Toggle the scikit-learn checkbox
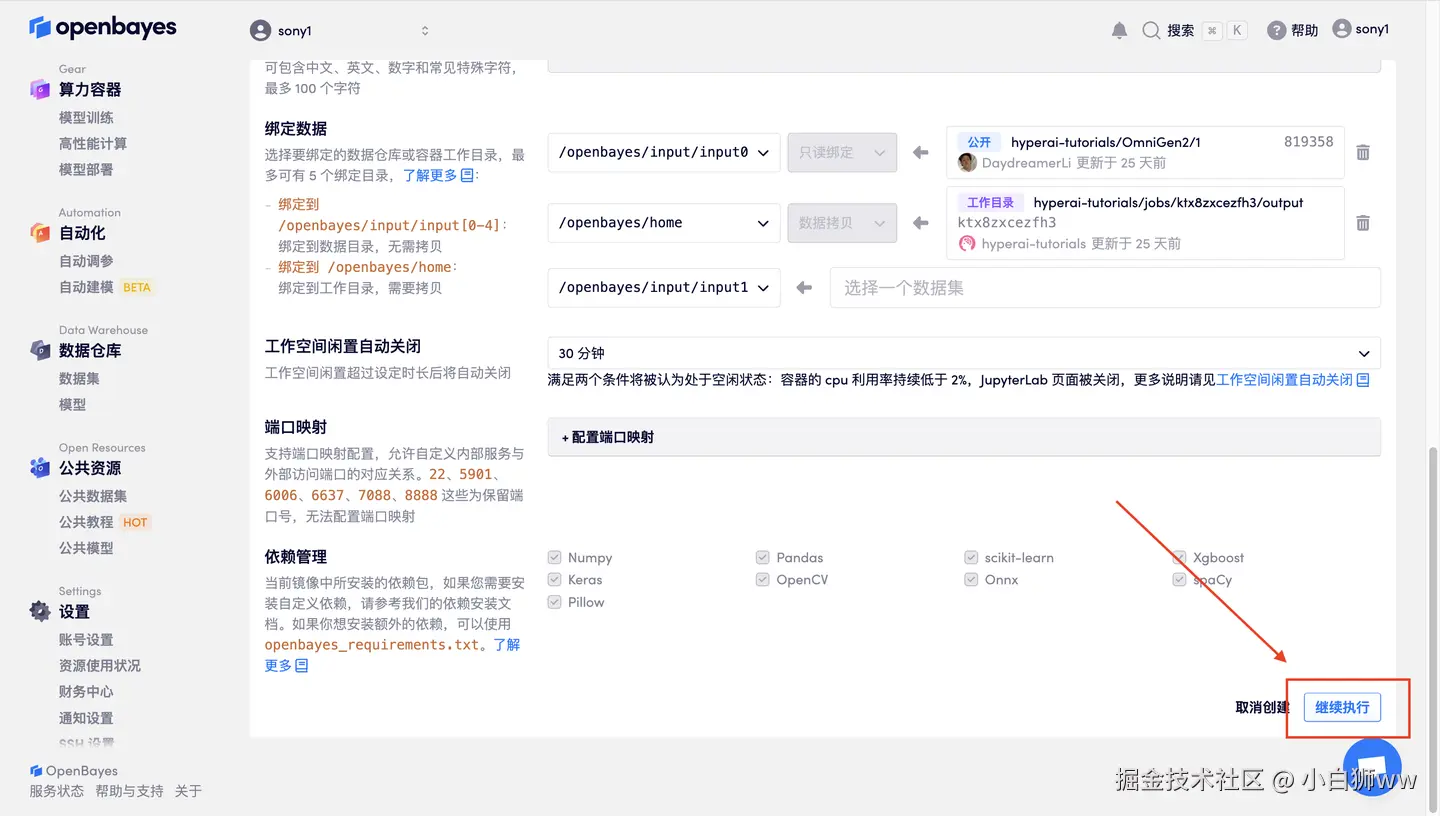 coord(971,558)
